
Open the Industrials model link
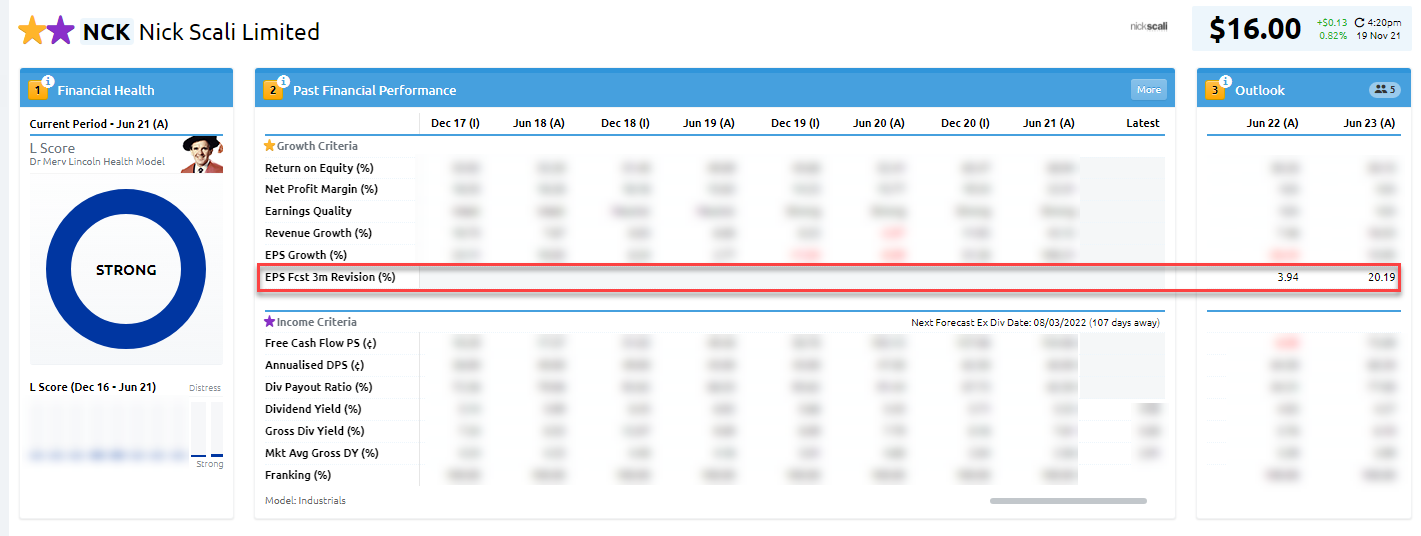pos(322,500)
